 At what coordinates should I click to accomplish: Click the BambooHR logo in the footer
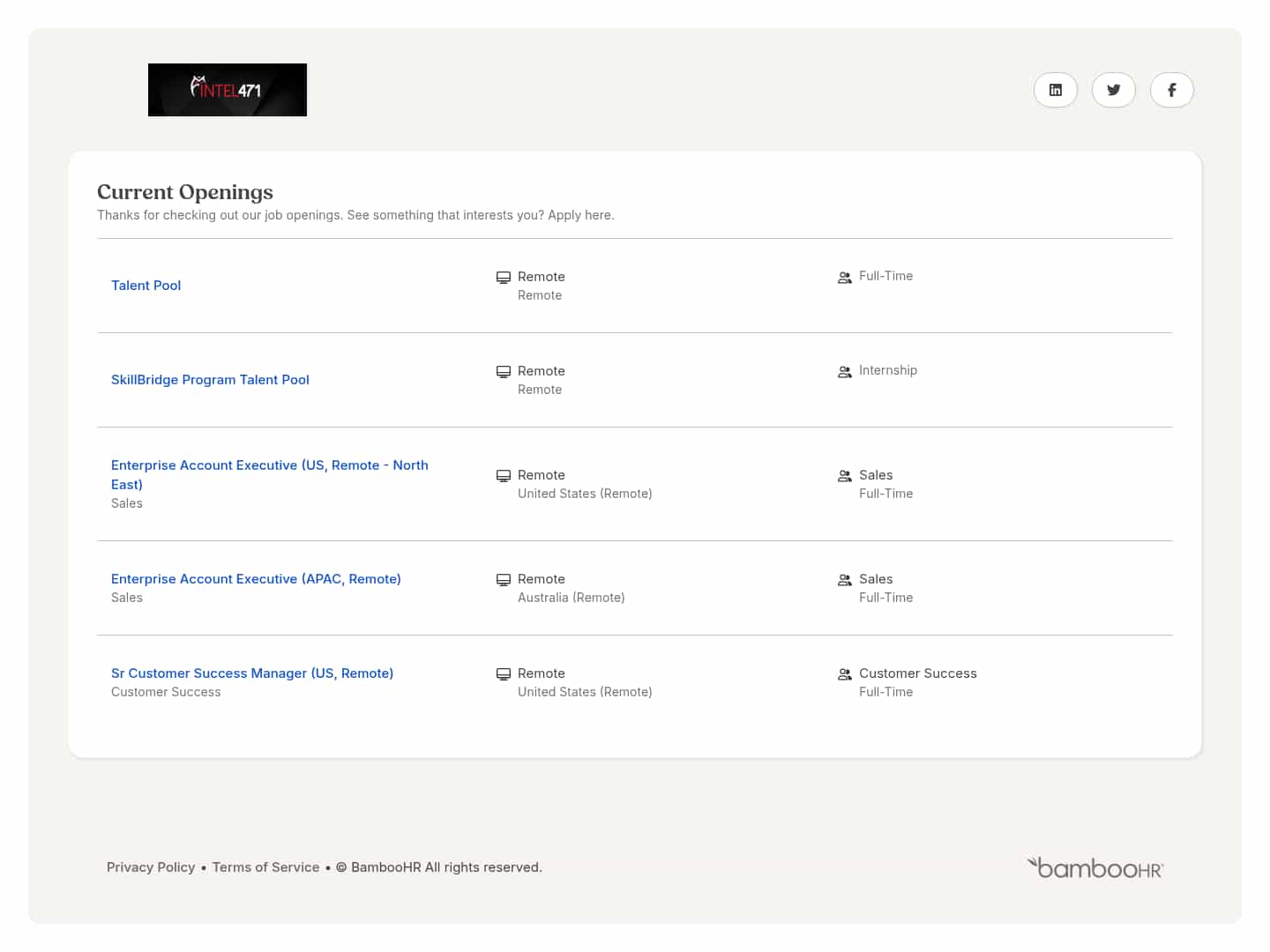1094,866
